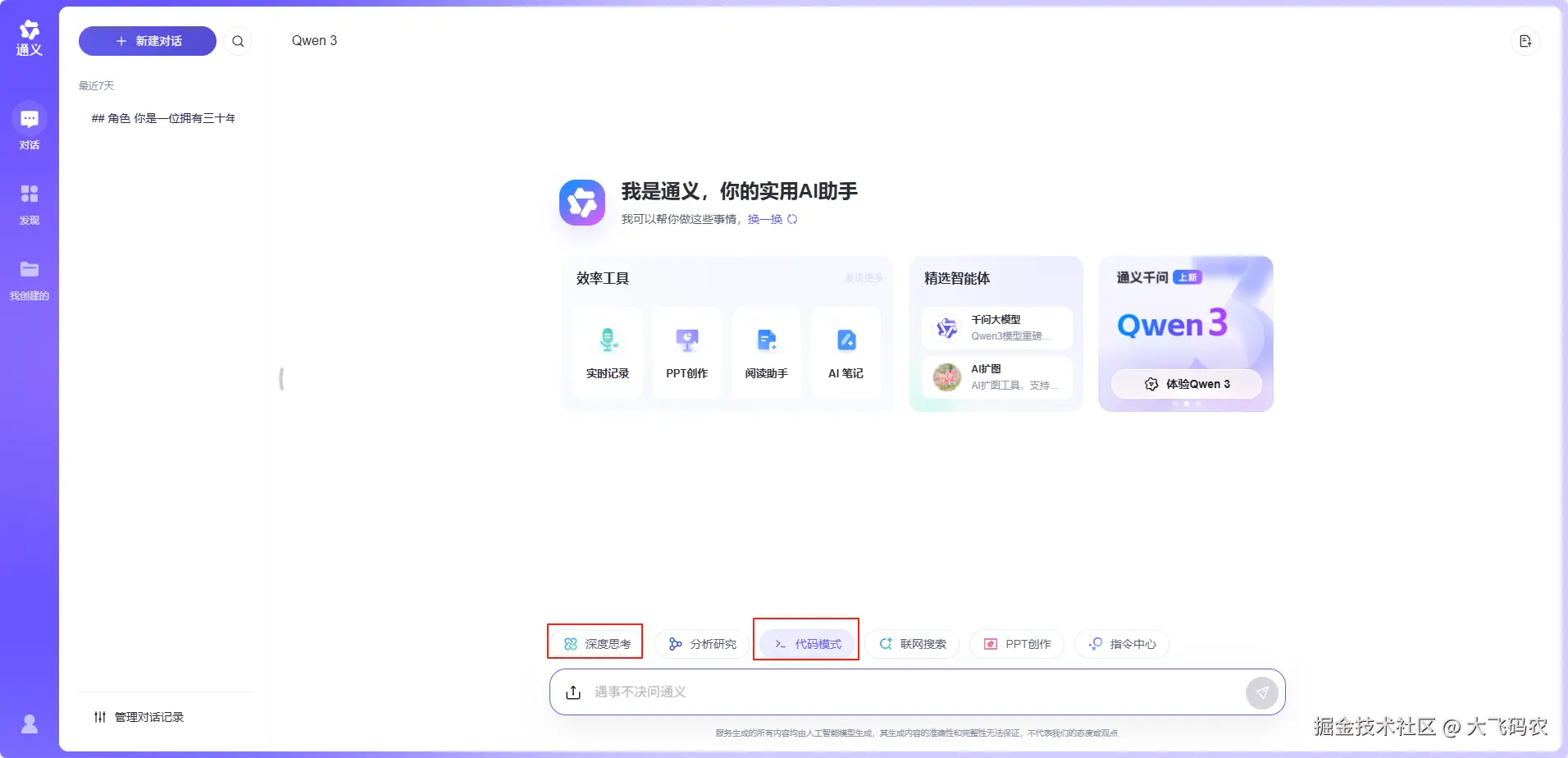The height and width of the screenshot is (758, 1568).
Task: Click the send message button
Action: pyautogui.click(x=1262, y=692)
